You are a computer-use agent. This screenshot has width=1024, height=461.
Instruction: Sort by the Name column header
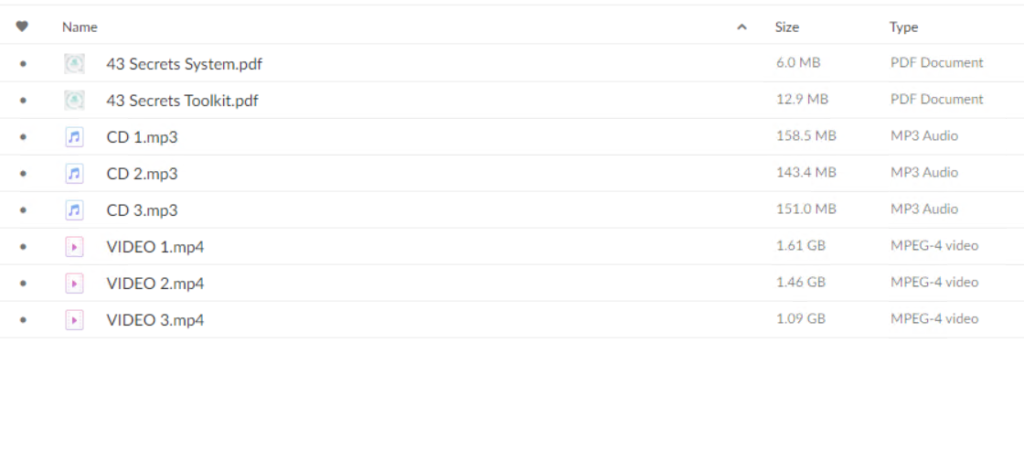point(80,27)
